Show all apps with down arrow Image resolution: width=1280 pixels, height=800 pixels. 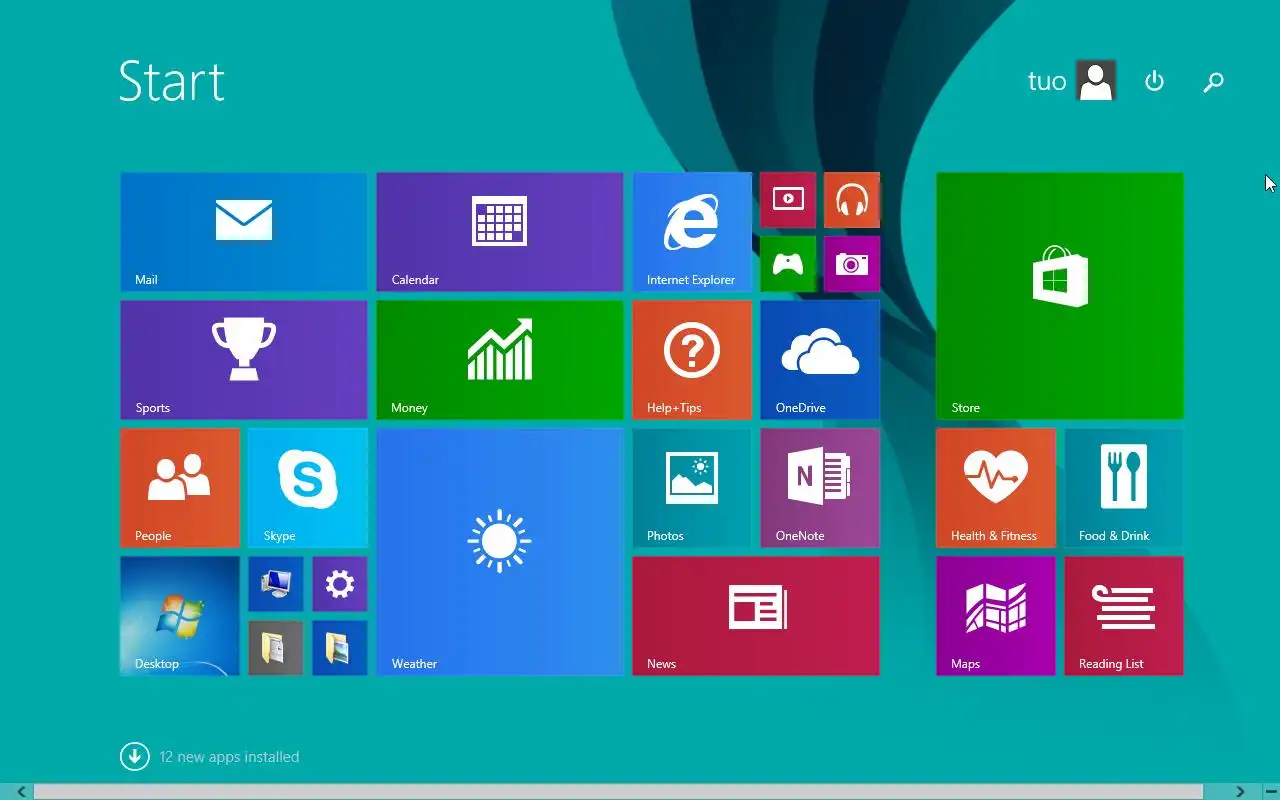[x=135, y=757]
